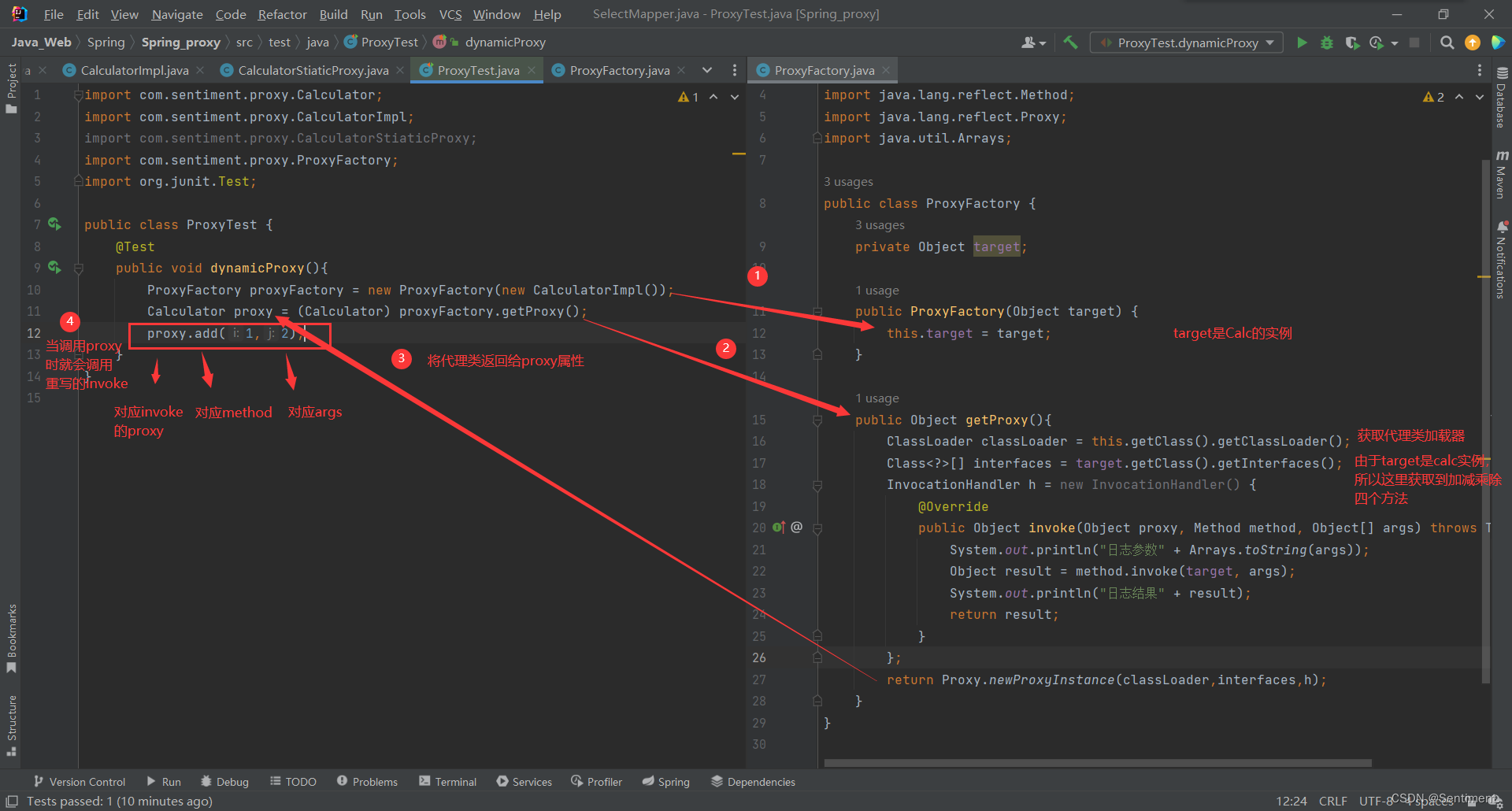Image resolution: width=1512 pixels, height=811 pixels.
Task: Open Search Everywhere magnifier icon
Action: 1447,43
